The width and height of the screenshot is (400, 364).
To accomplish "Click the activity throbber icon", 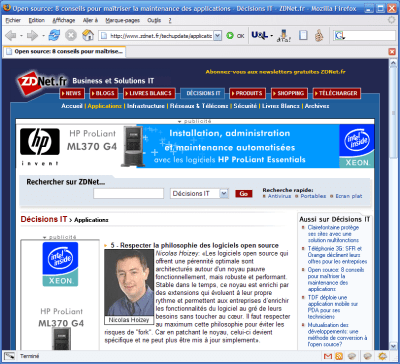I will pos(391,20).
